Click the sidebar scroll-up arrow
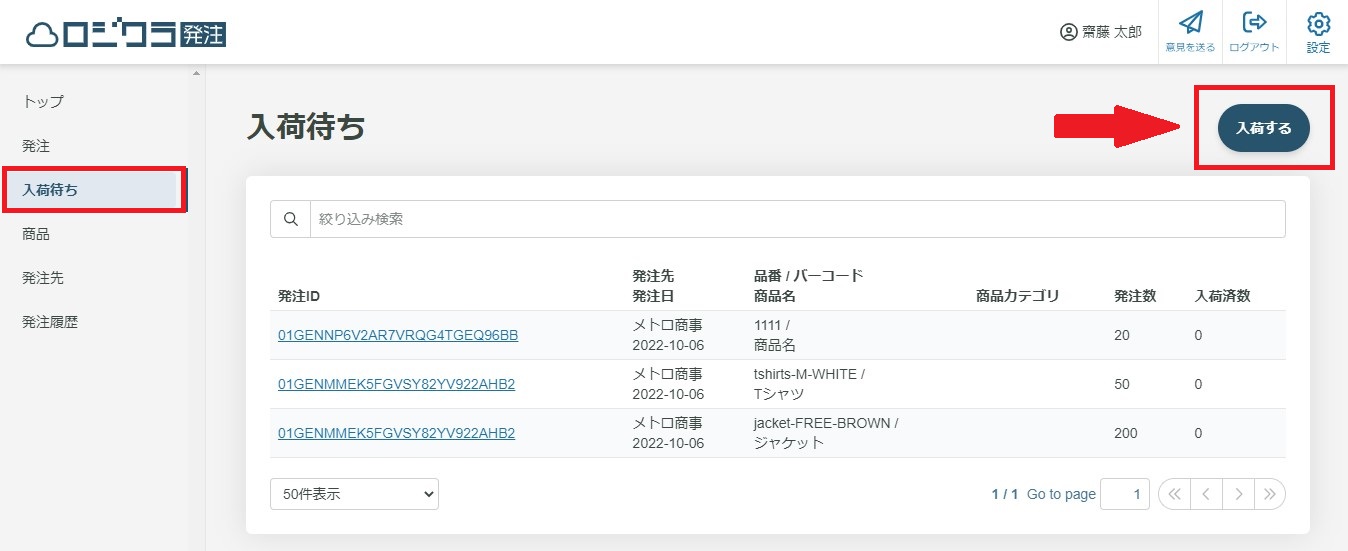1348x551 pixels. click(x=196, y=72)
